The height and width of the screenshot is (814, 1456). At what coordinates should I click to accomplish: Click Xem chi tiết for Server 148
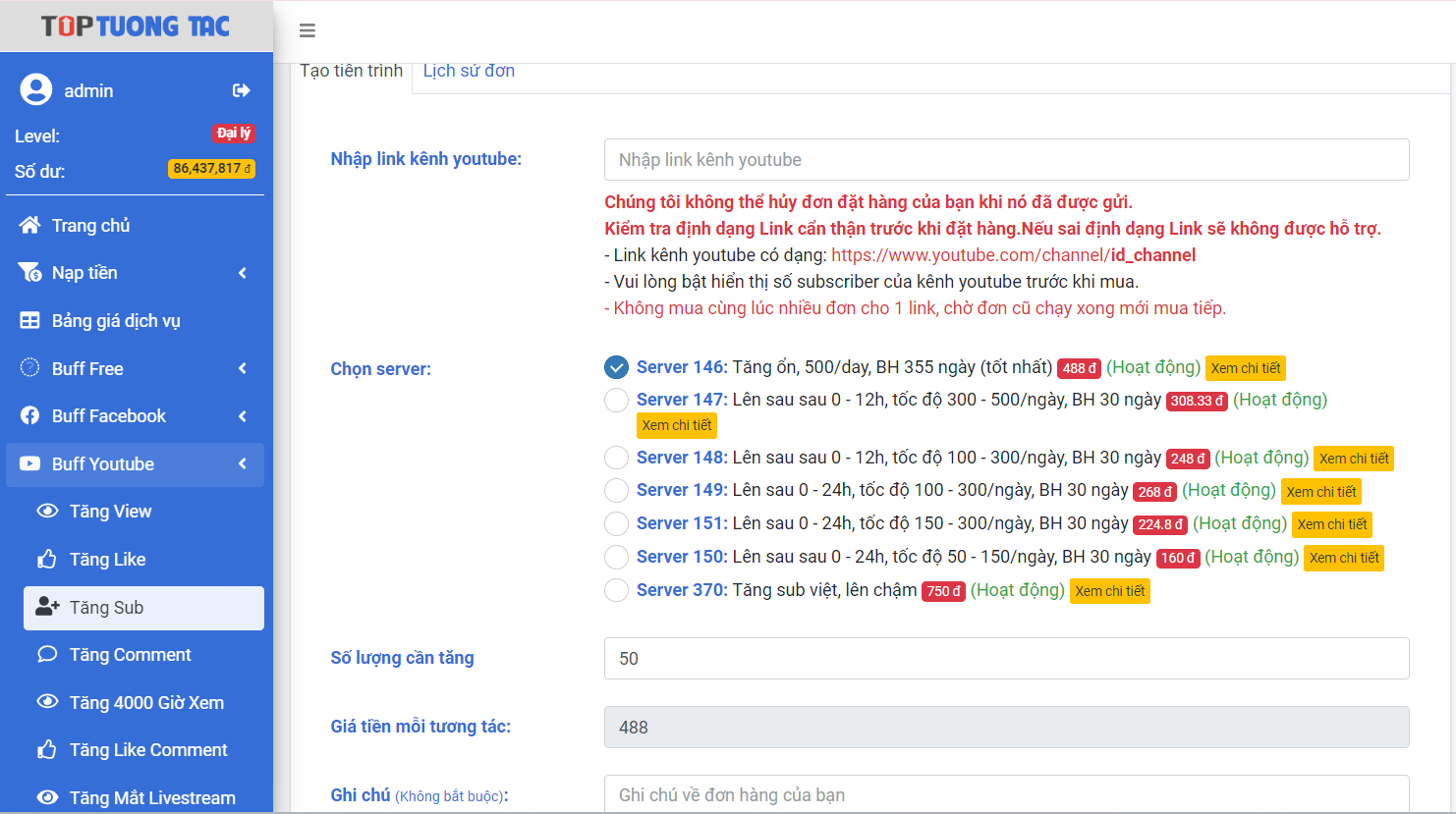1354,459
